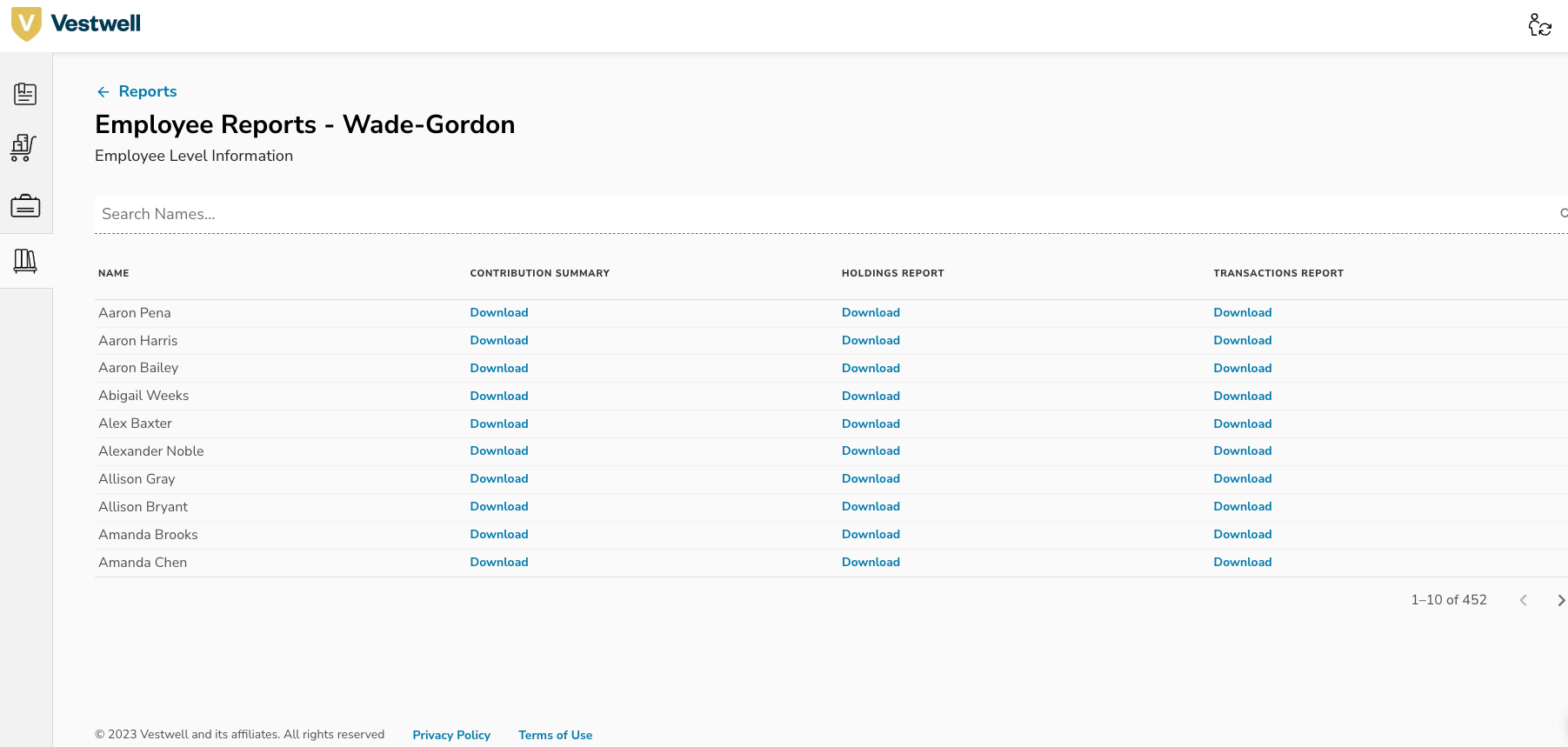1568x747 pixels.
Task: Click the CONTRIBUTION SUMMARY column header
Action: coord(539,273)
